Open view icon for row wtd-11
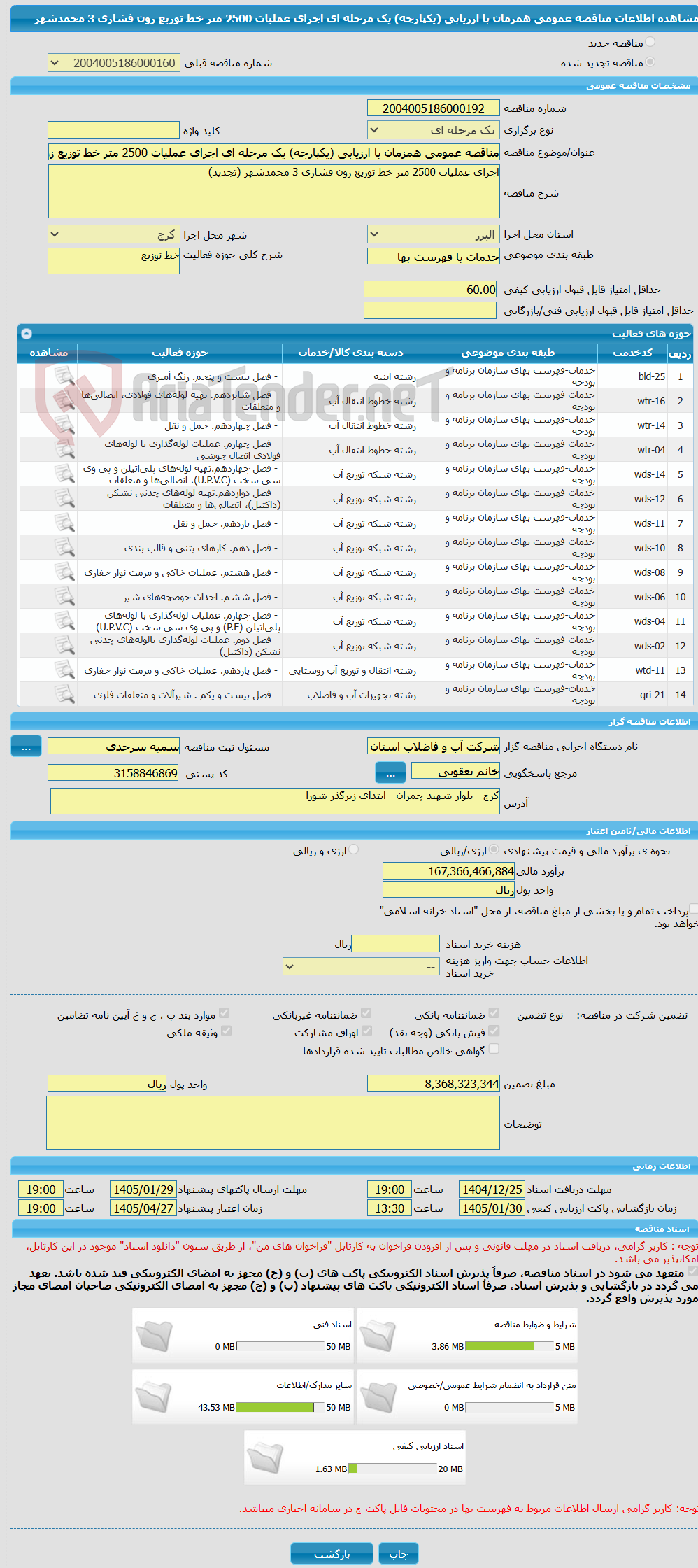Image resolution: width=698 pixels, height=1568 pixels. tap(64, 670)
